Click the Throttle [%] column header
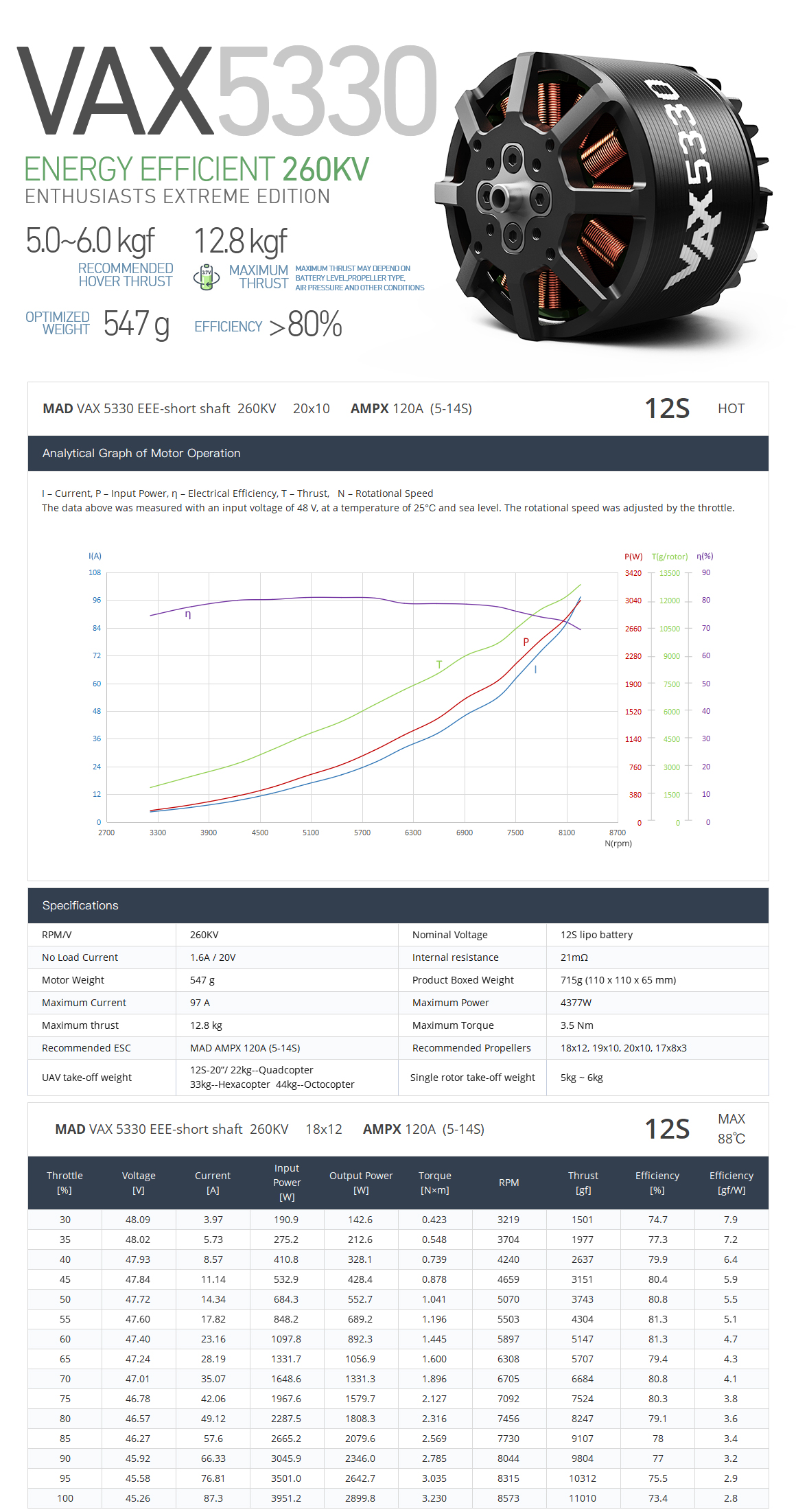The image size is (796, 1512). [65, 1183]
